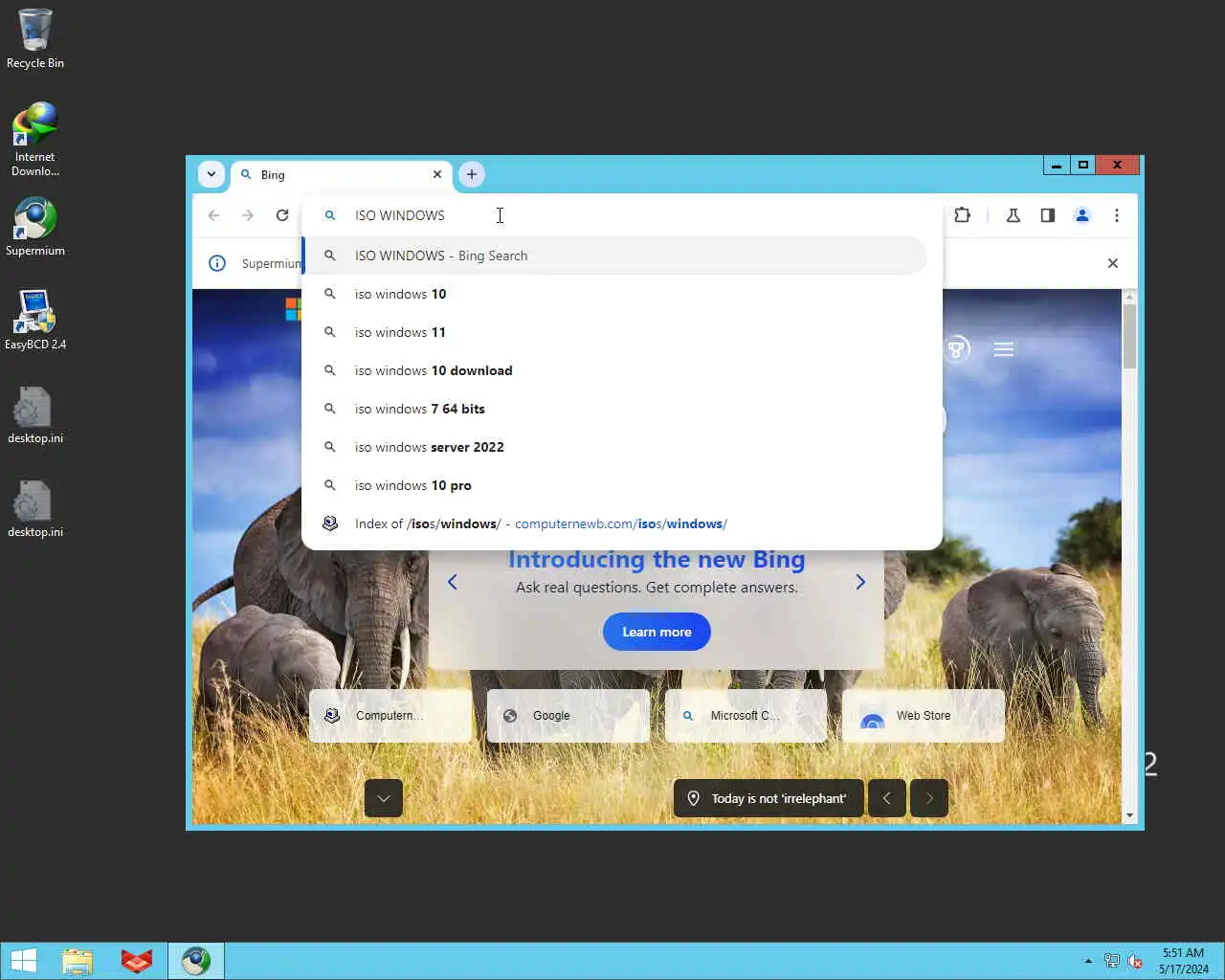Open the red taskbar application icon
Image resolution: width=1225 pixels, height=980 pixels.
137,961
